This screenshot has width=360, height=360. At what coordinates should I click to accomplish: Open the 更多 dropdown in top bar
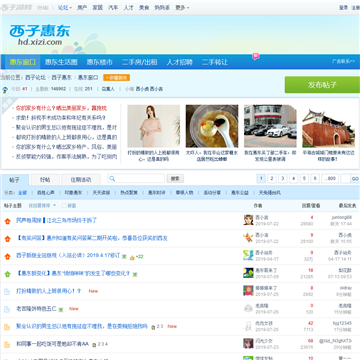coord(182,7)
